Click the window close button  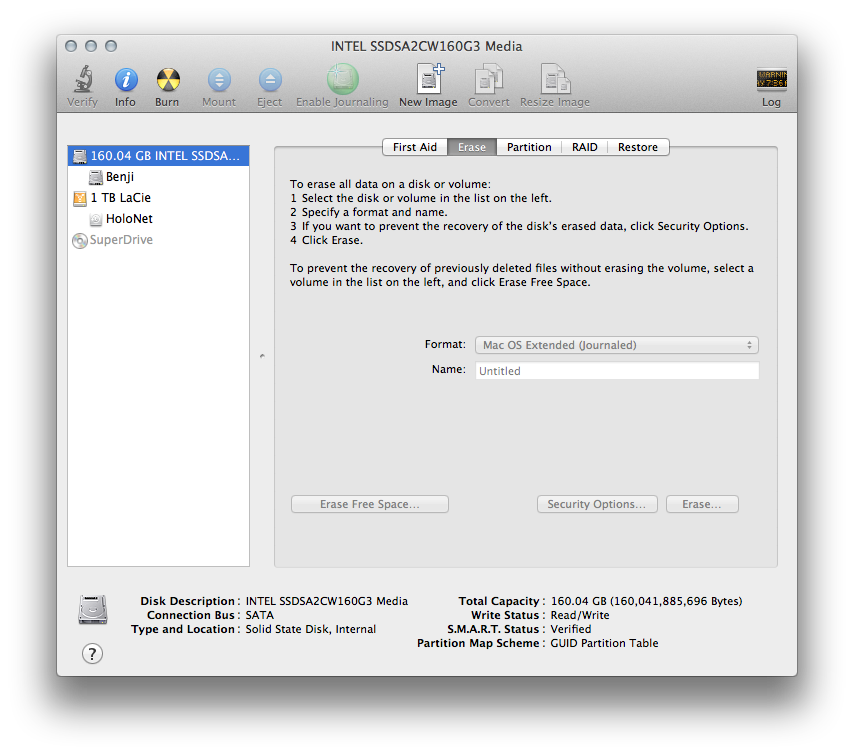click(71, 46)
